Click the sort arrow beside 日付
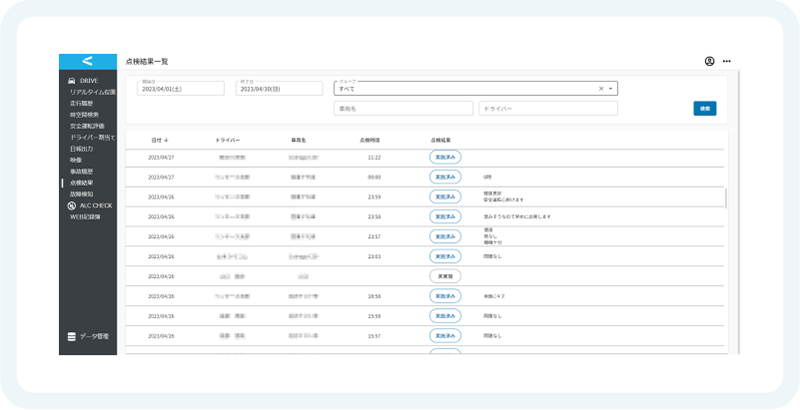Image resolution: width=800 pixels, height=410 pixels. pos(166,140)
